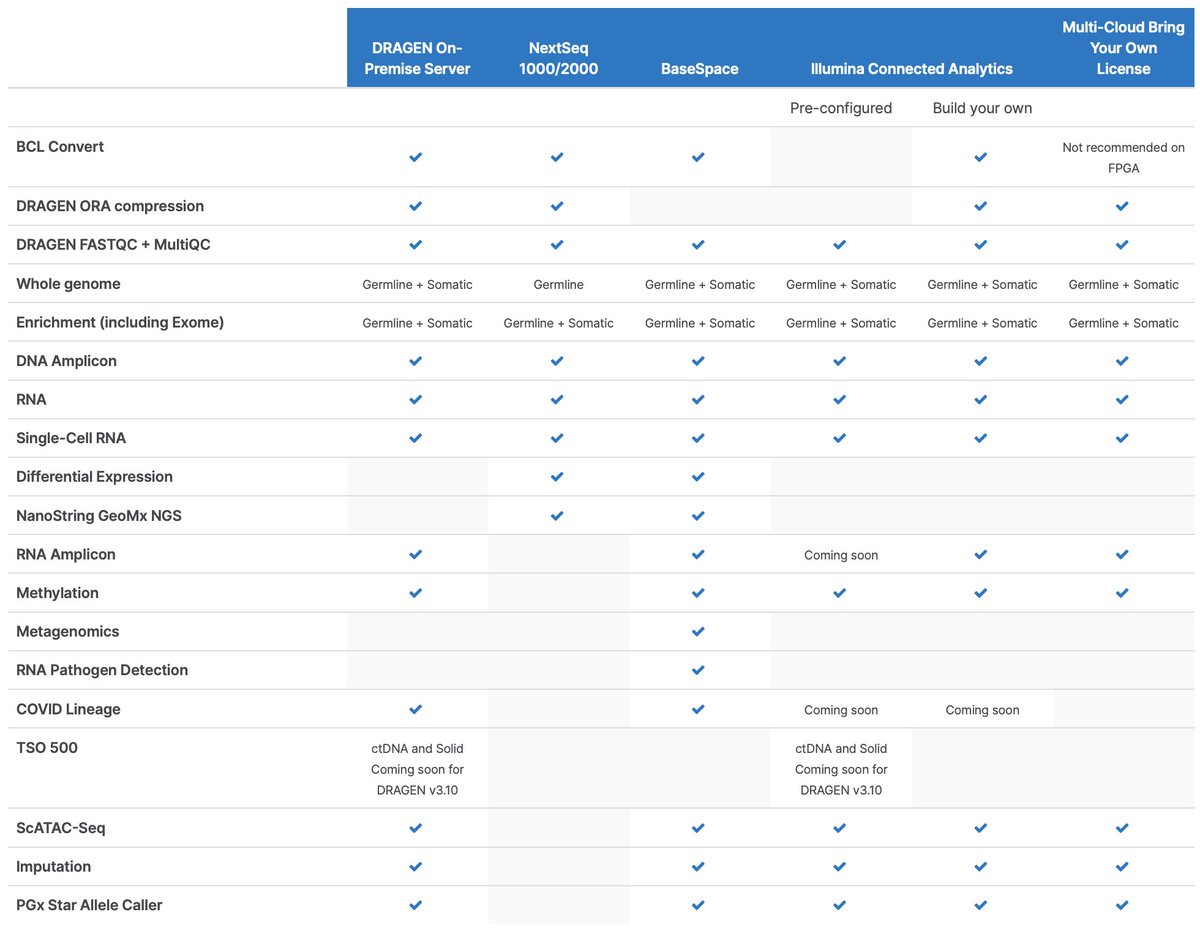The image size is (1200, 928).
Task: Click BCL Convert checkmark under Build your own
Action: tap(981, 157)
